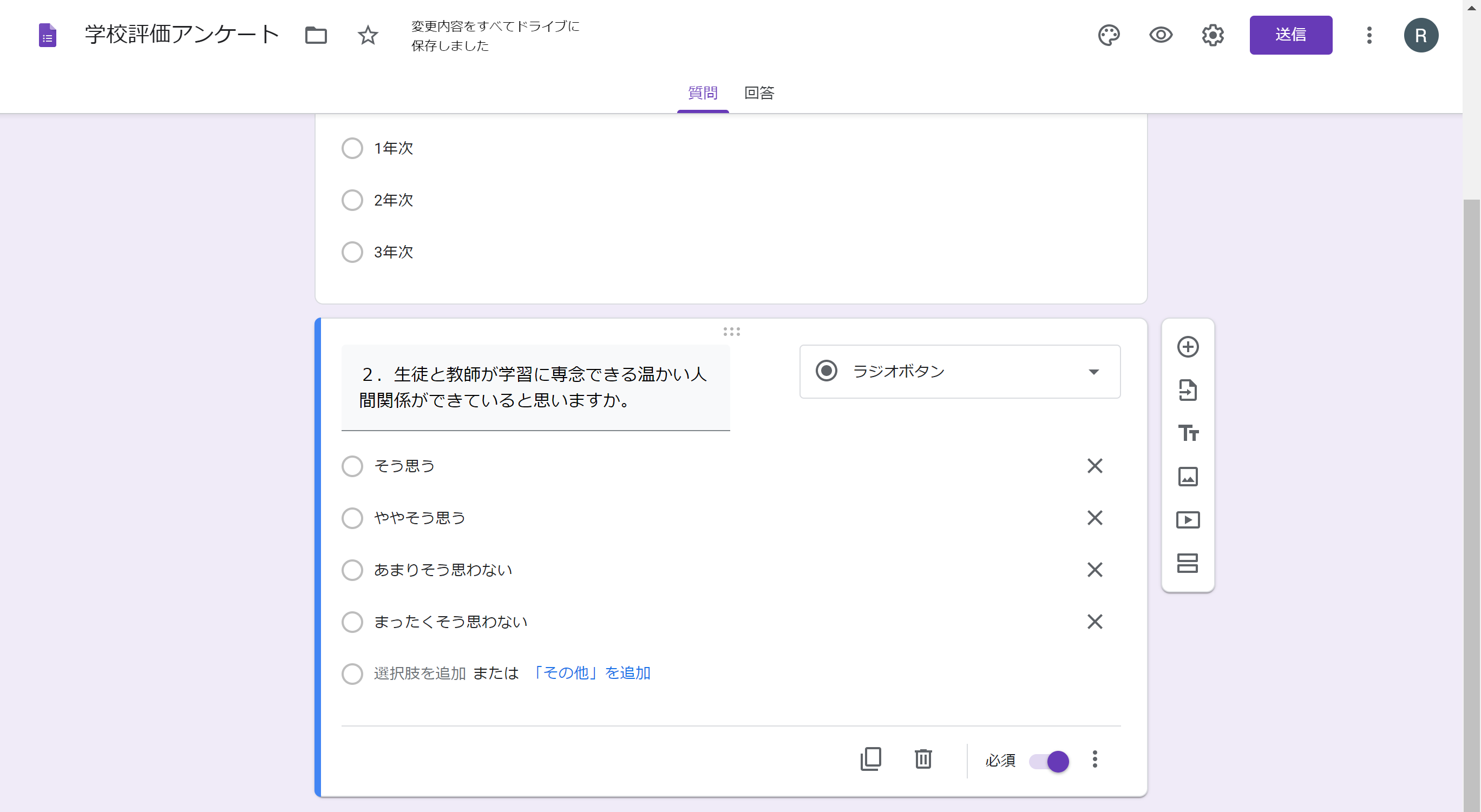The image size is (1481, 812).
Task: Click the Google Forms home icon
Action: pos(47,36)
